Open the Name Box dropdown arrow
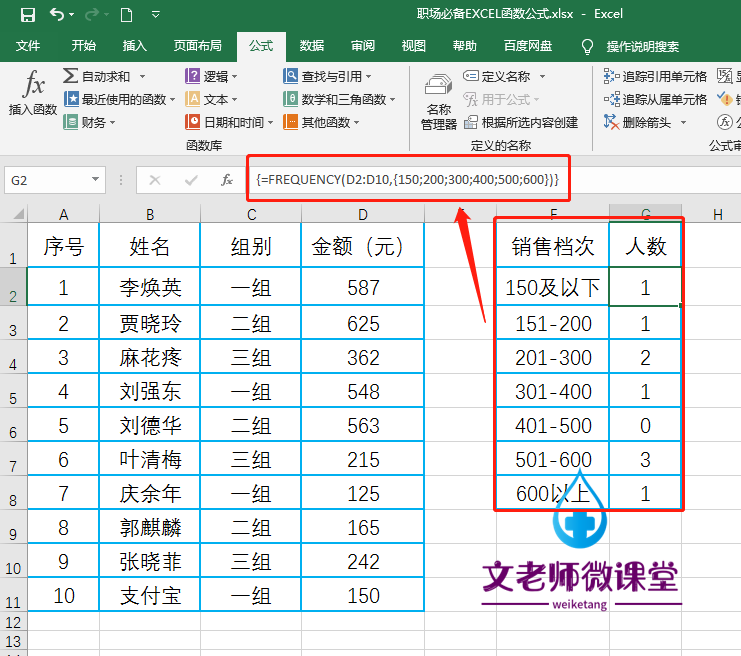 tap(95, 180)
